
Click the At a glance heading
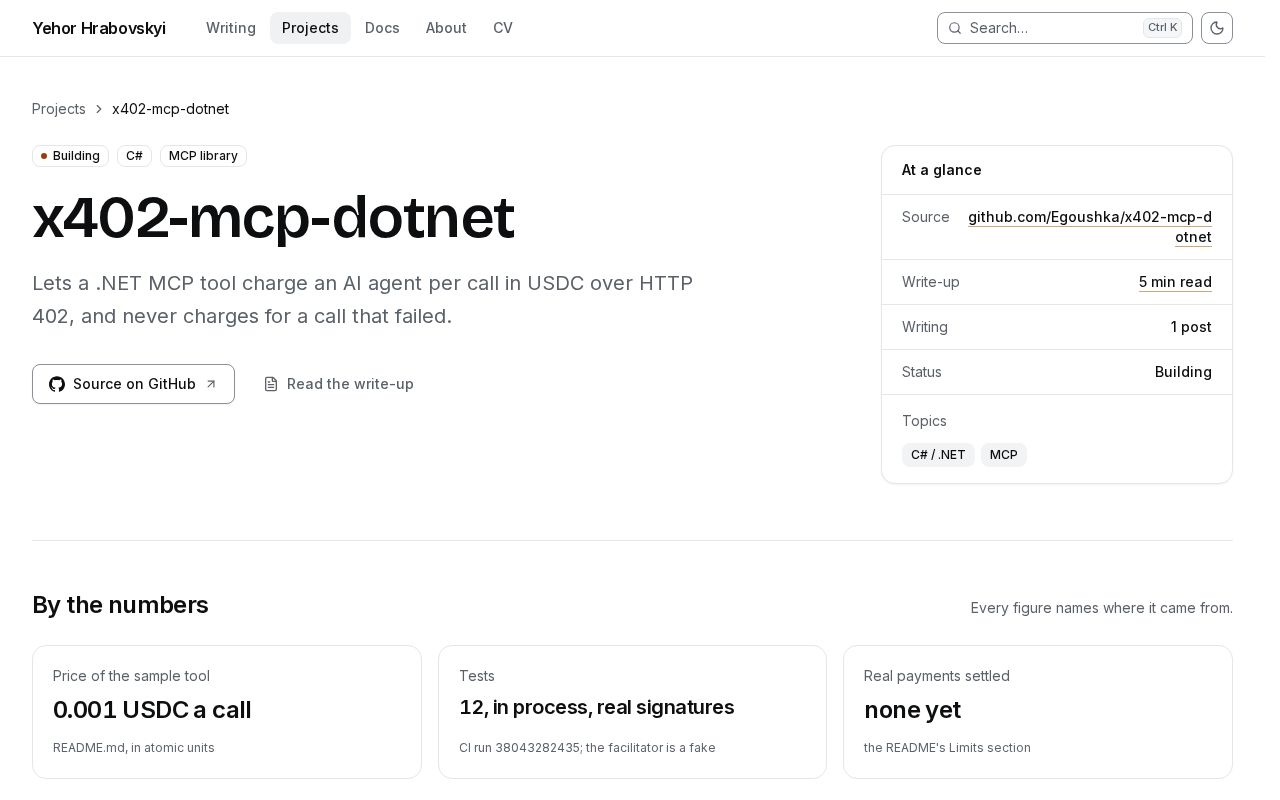(x=942, y=170)
